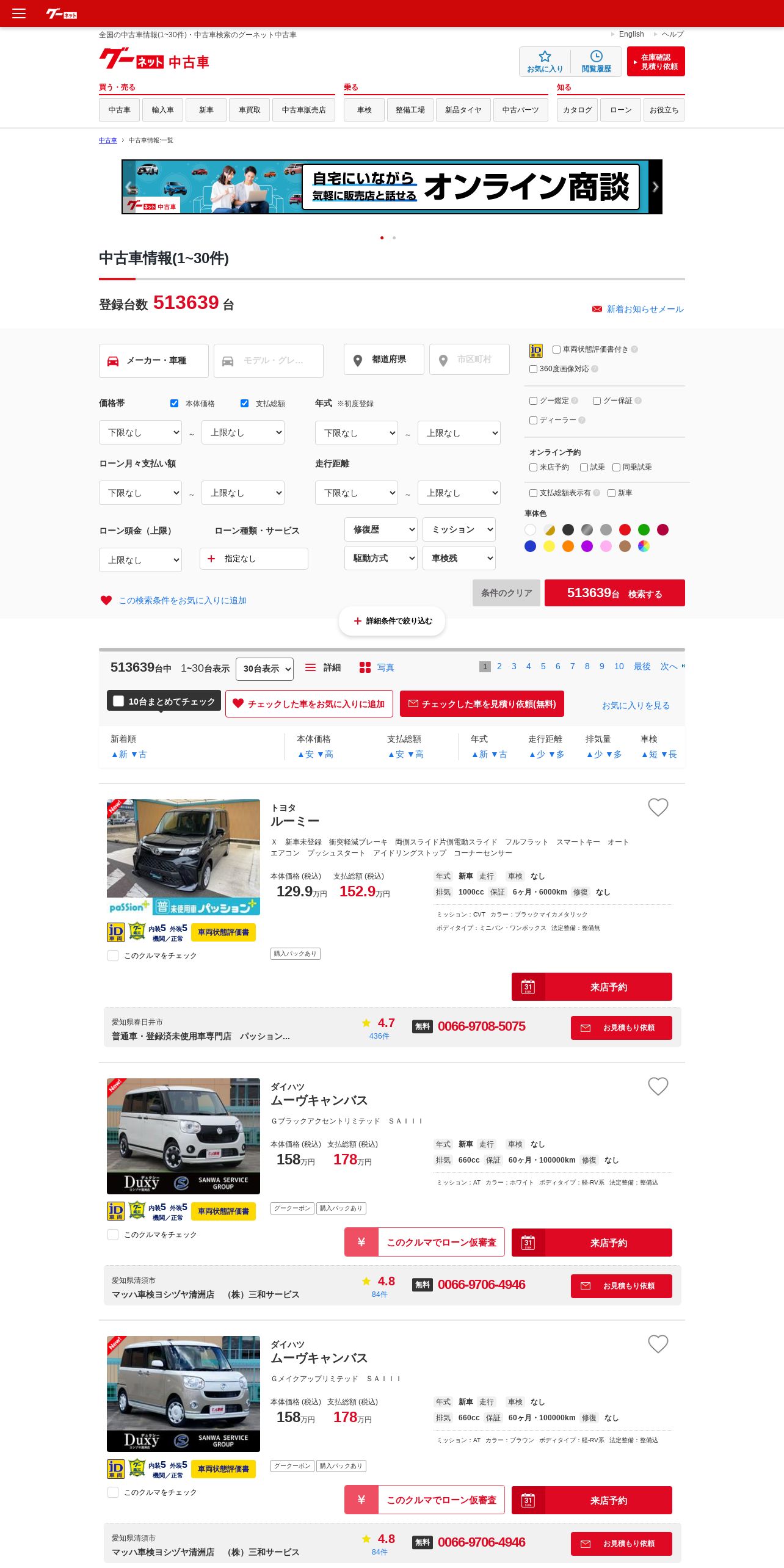Viewport: 784px width, 1568px height.
Task: Open the 駆動方式 dropdown
Action: tap(381, 558)
